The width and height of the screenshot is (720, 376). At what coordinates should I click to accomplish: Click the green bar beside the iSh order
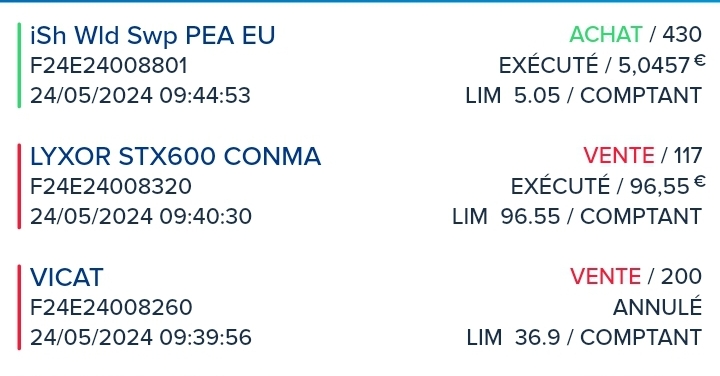19,65
